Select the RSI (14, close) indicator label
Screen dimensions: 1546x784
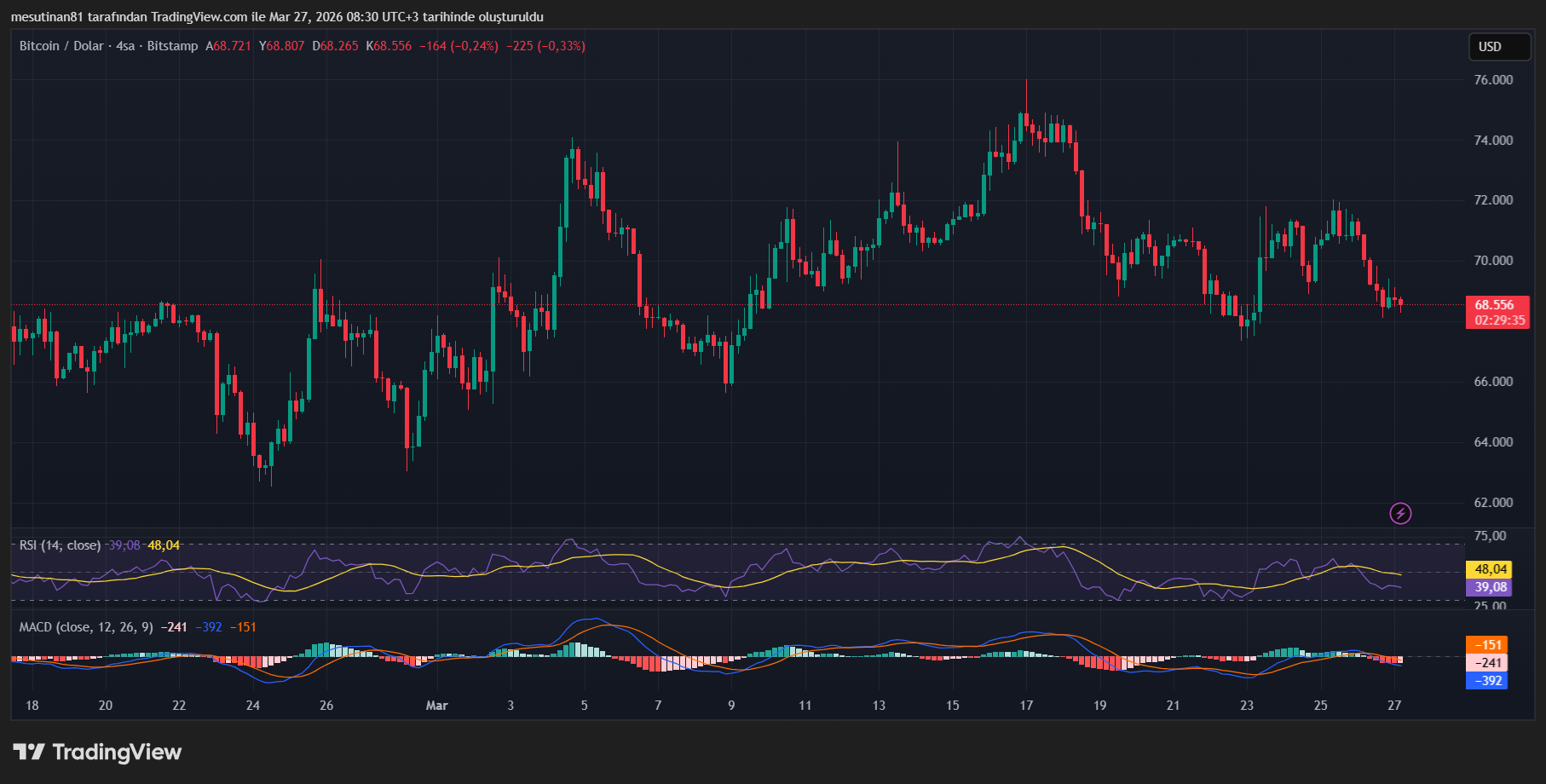pos(60,545)
